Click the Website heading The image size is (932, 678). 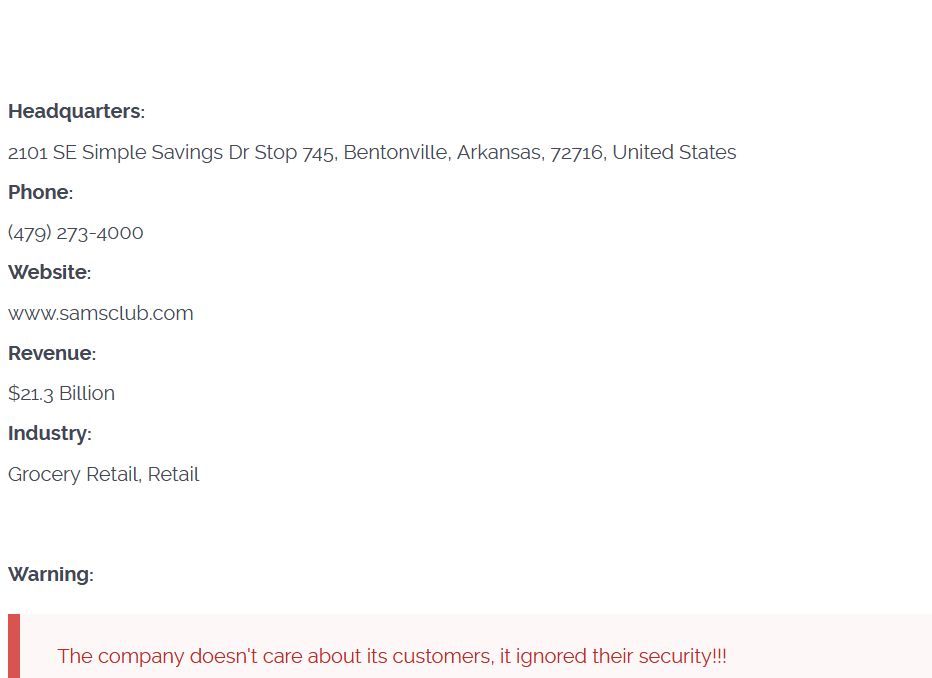pyautogui.click(x=49, y=272)
